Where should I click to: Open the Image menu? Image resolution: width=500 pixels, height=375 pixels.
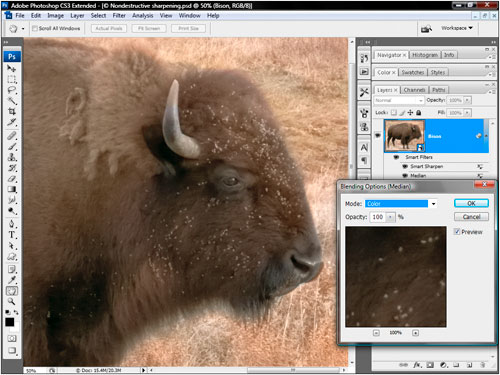pos(55,16)
